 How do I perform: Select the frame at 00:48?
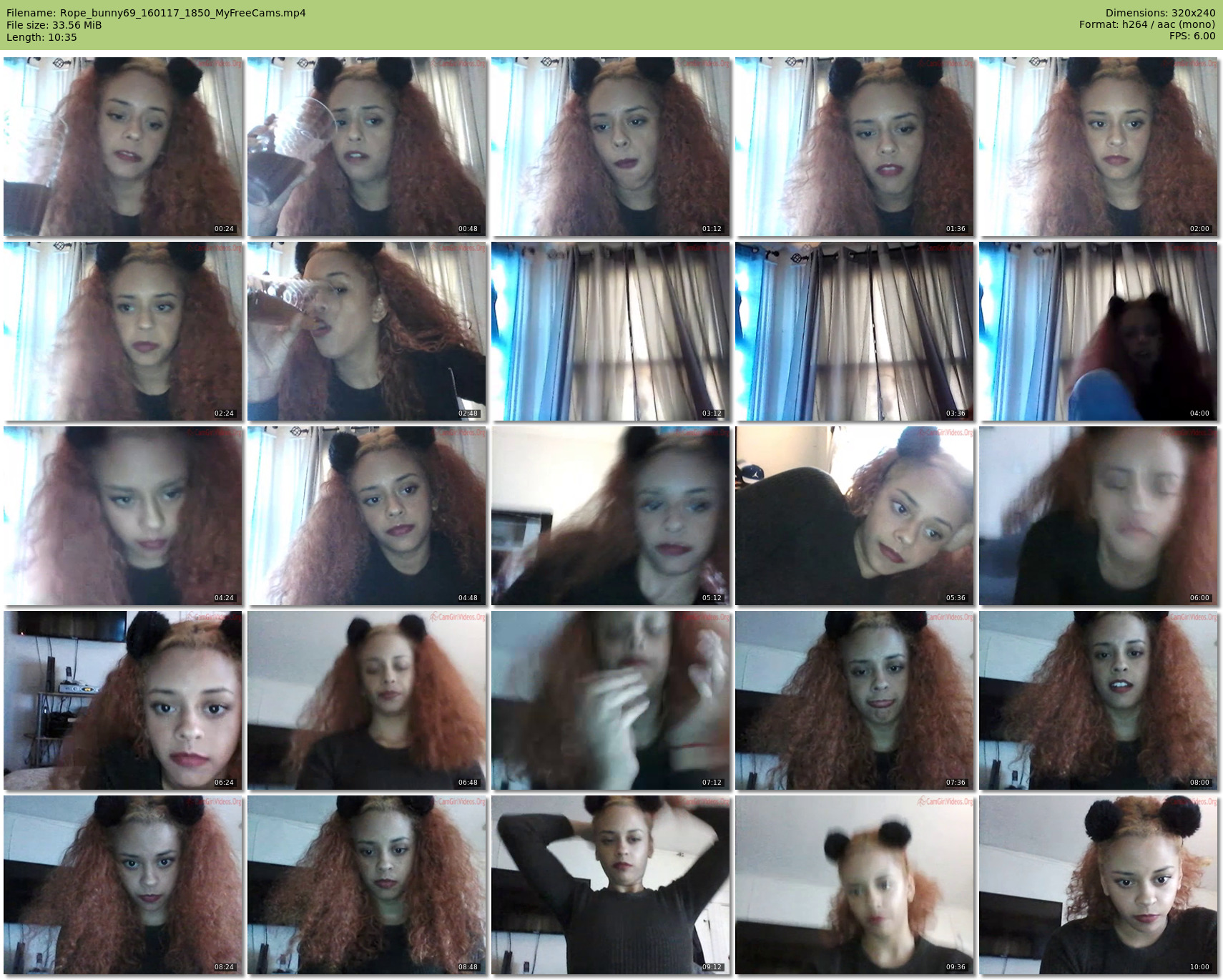tap(367, 147)
